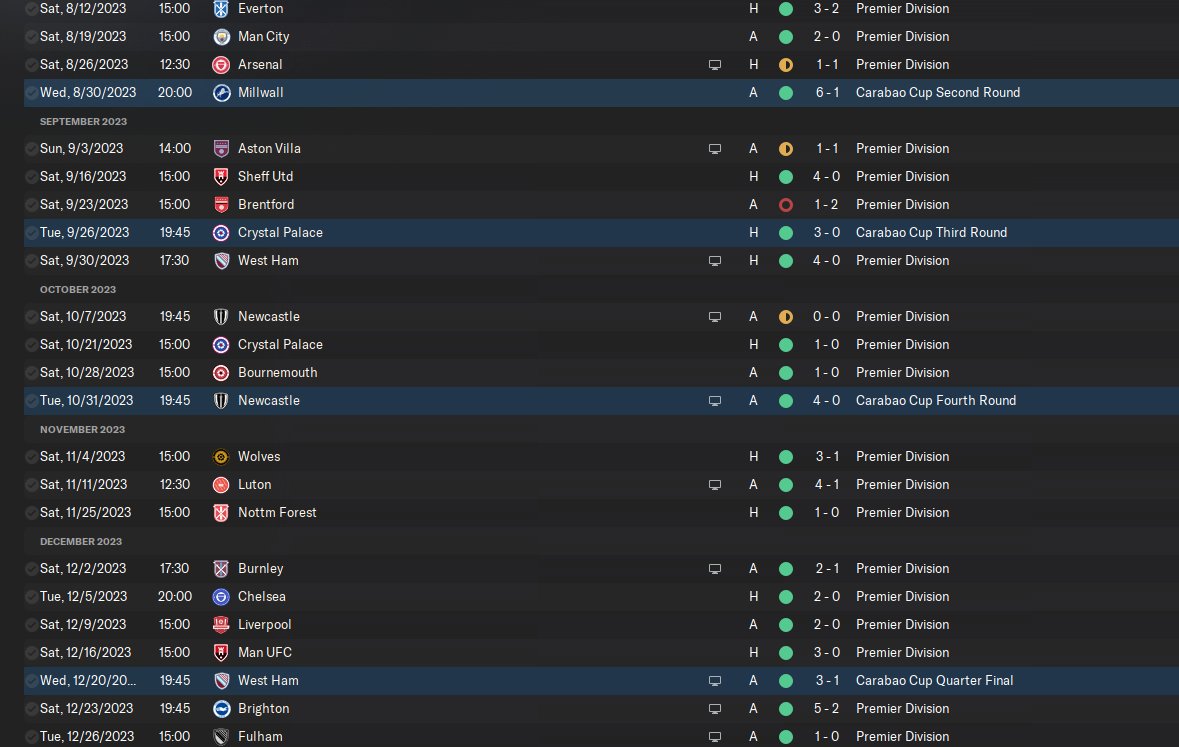
Task: Click the Wolves club badge
Action: coord(221,456)
